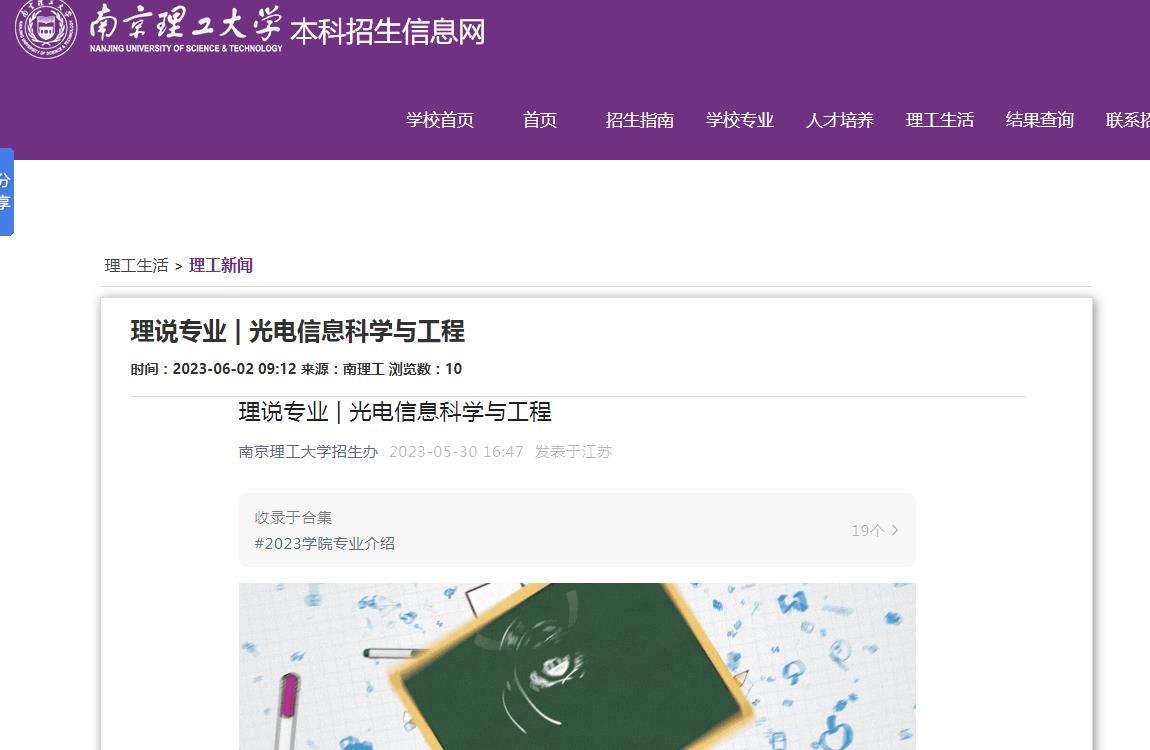Screen dimensions: 1150x750
Task: Click the 本科招生信息网 site heading
Action: [387, 32]
